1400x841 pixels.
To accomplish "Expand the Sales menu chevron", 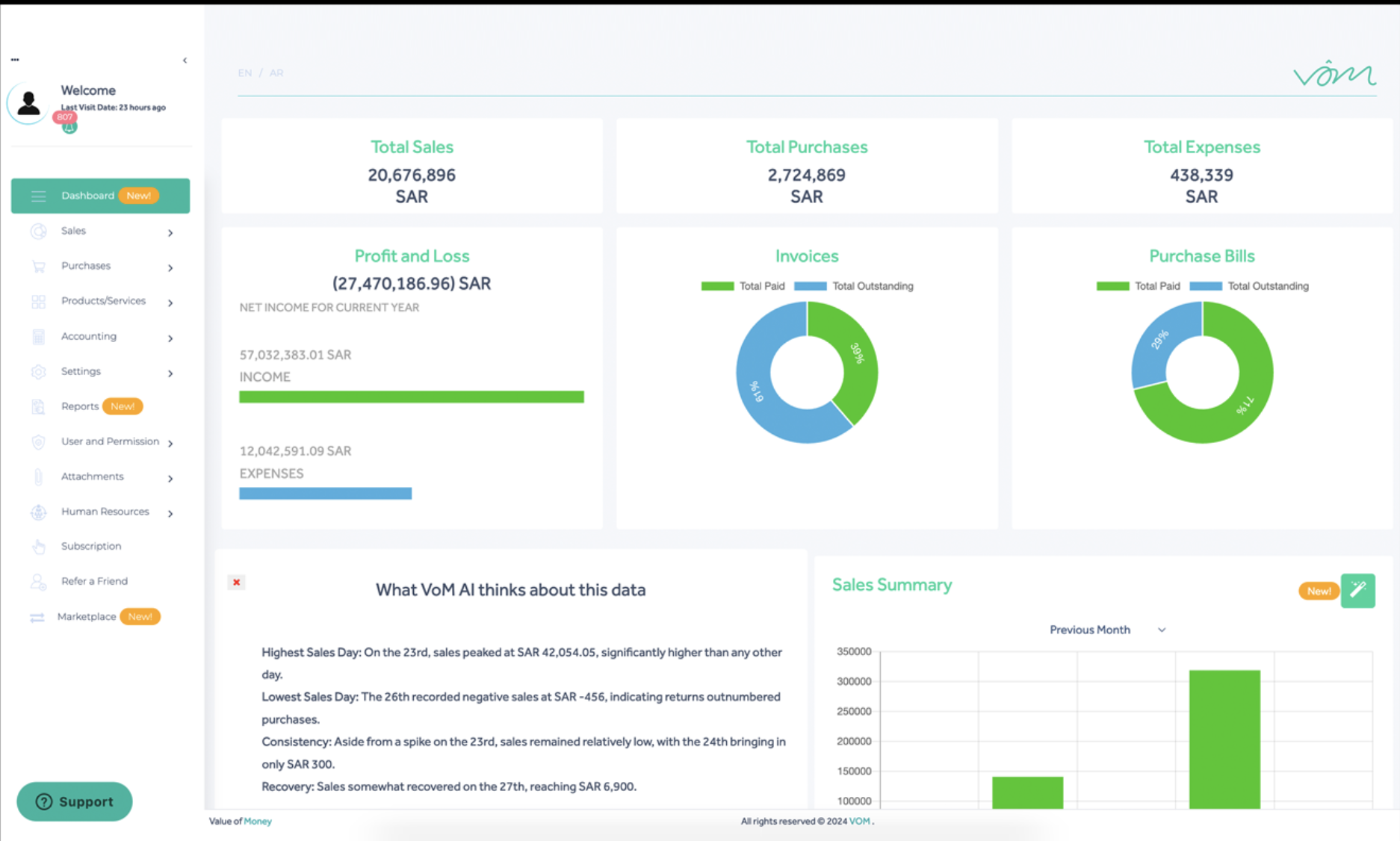I will [x=170, y=233].
